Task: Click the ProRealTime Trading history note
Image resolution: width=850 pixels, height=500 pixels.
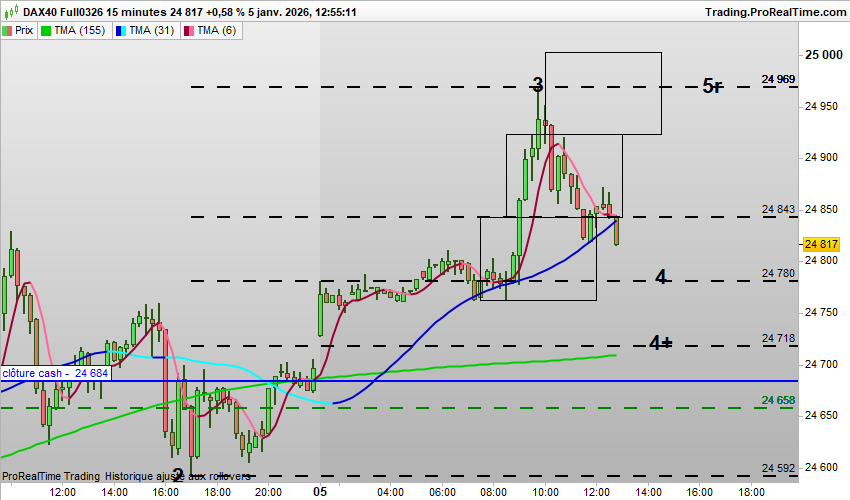Action: tap(126, 476)
